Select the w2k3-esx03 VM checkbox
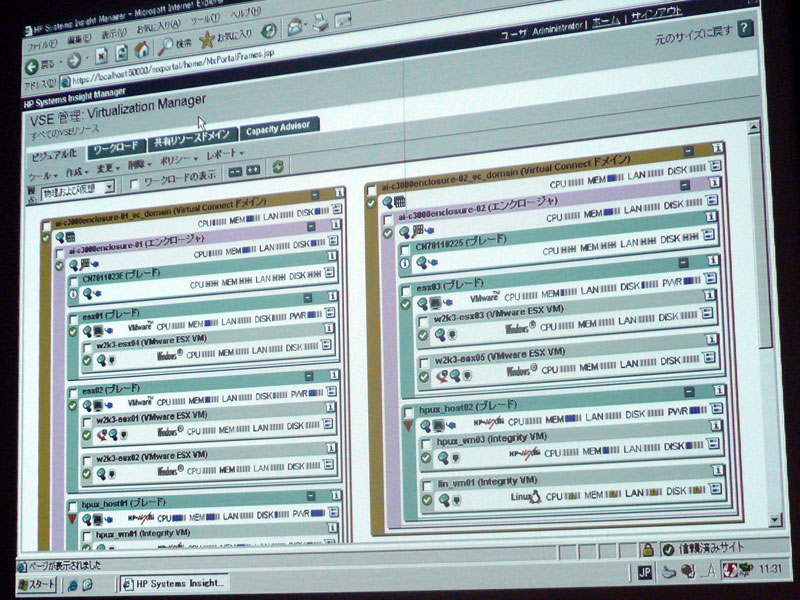The height and width of the screenshot is (600, 800). point(423,321)
